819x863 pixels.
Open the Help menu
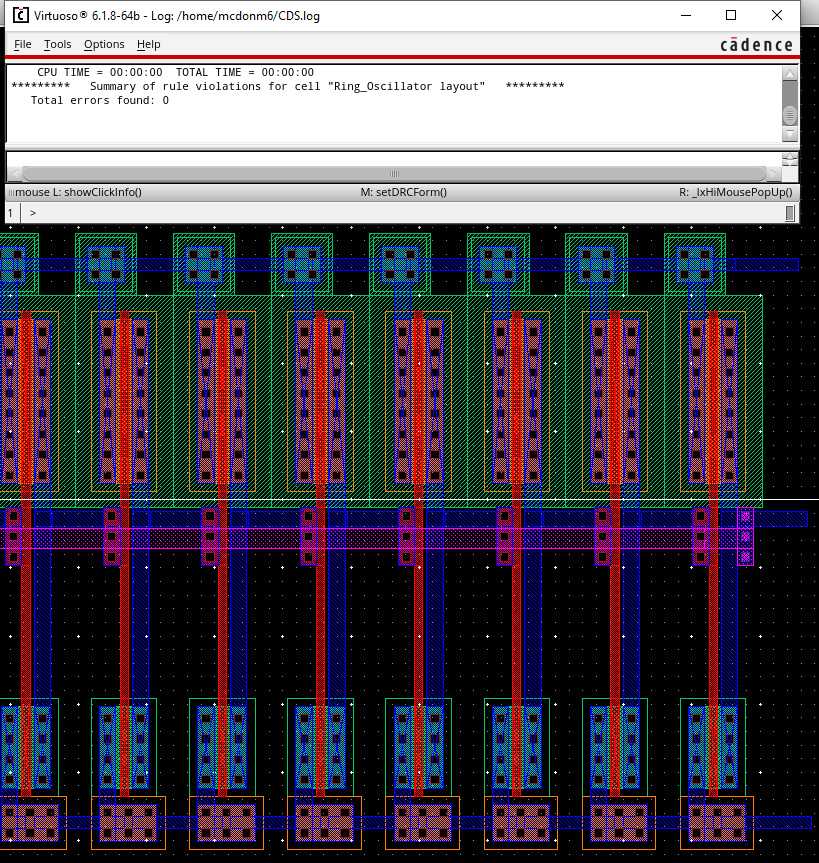(149, 44)
